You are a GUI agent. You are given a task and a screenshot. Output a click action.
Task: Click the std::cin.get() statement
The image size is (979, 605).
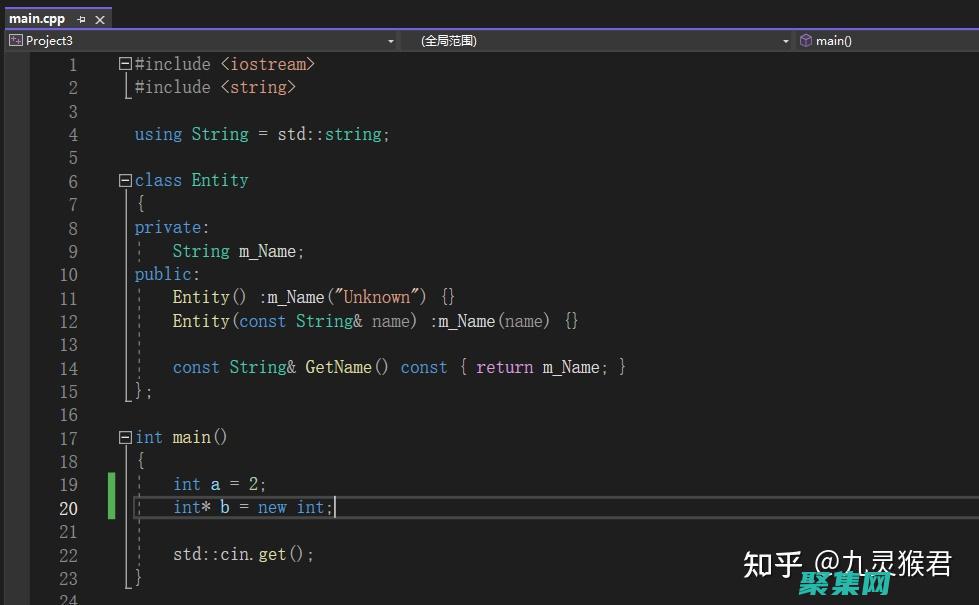243,554
